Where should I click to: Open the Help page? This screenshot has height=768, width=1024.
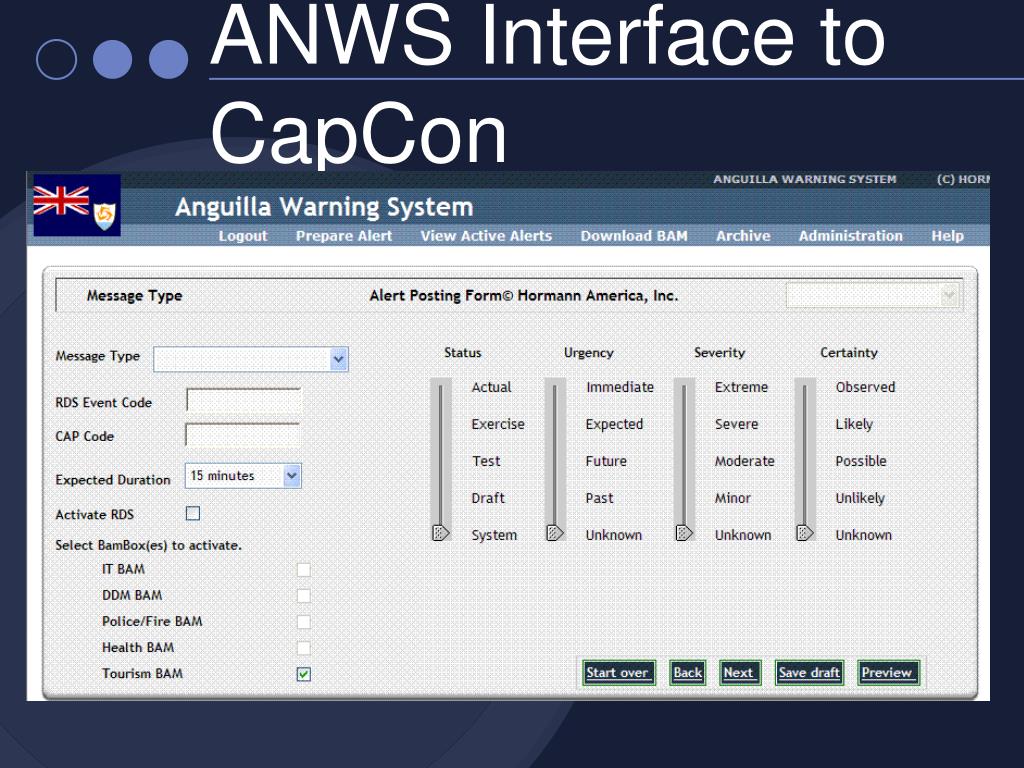click(948, 236)
